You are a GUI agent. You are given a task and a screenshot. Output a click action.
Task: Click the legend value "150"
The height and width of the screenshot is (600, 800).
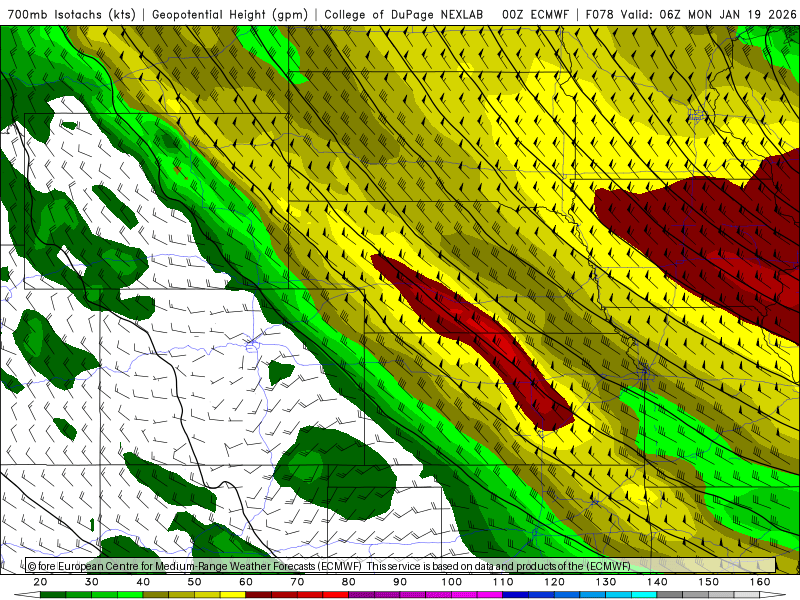(709, 582)
